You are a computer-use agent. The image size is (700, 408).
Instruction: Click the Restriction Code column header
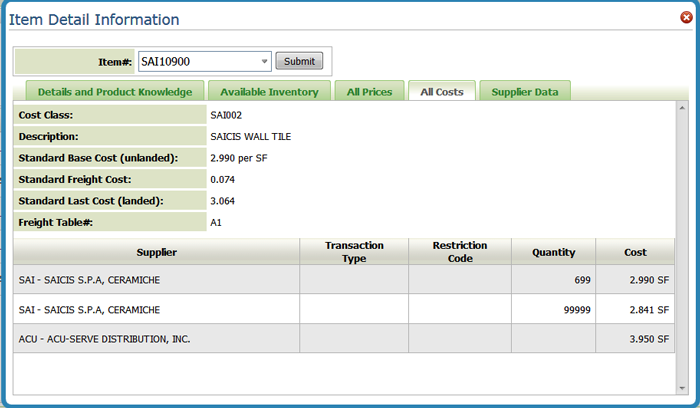pos(459,252)
